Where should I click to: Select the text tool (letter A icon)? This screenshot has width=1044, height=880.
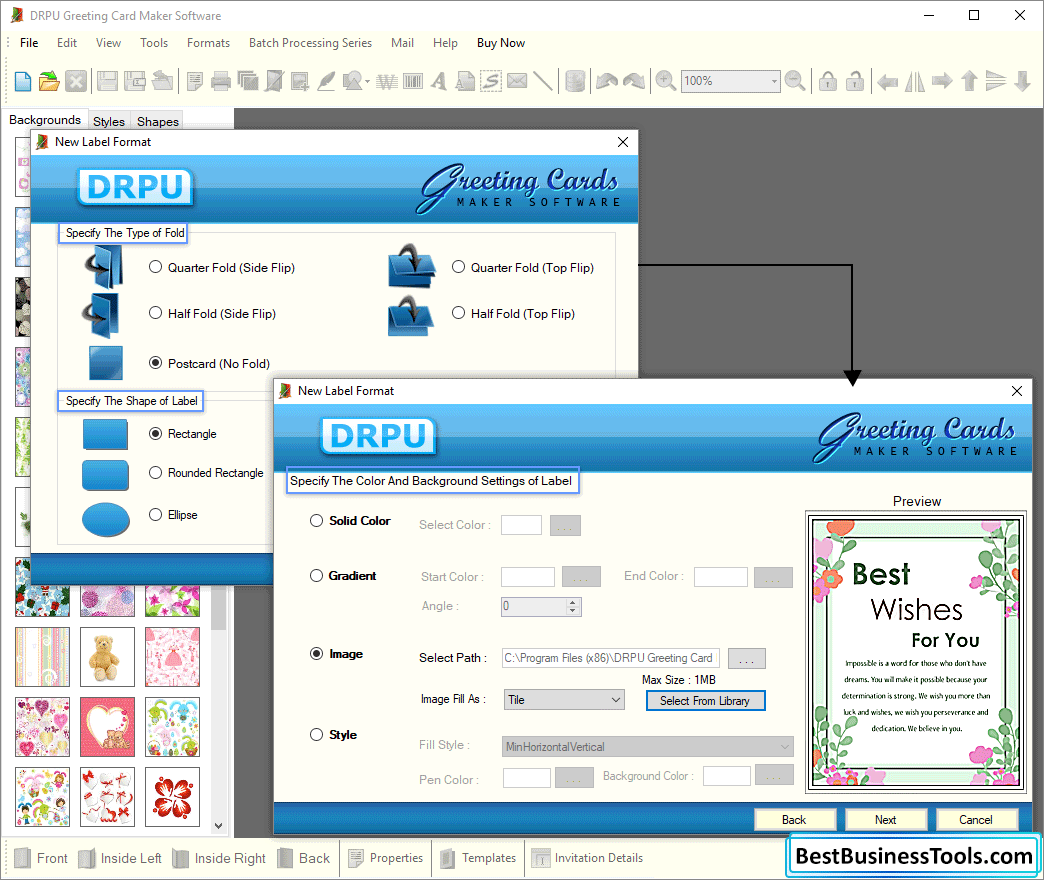[x=438, y=81]
